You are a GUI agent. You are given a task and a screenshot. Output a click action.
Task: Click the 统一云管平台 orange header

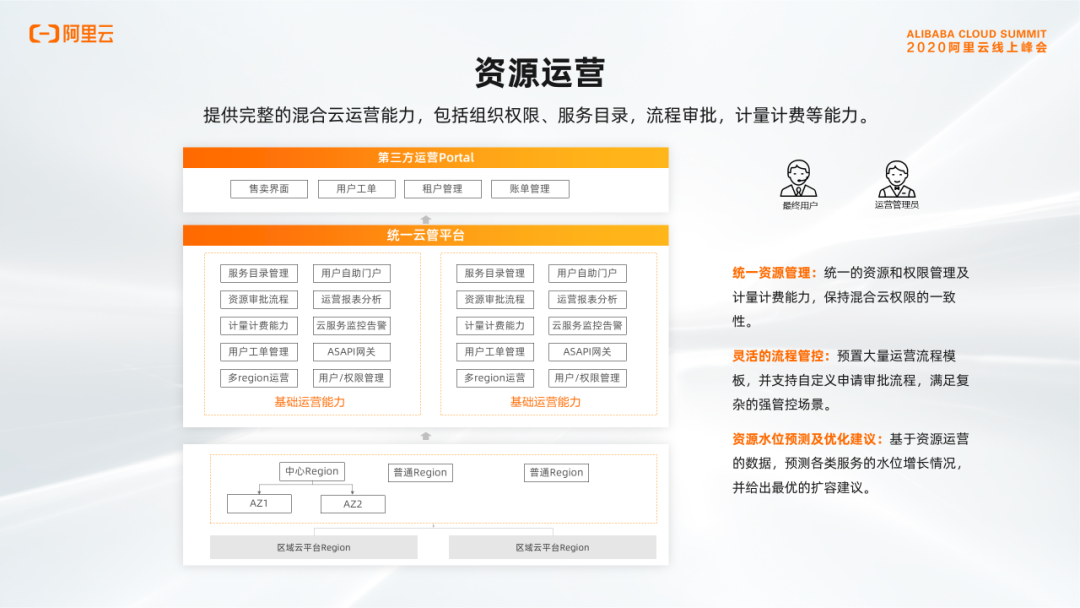[x=426, y=235]
